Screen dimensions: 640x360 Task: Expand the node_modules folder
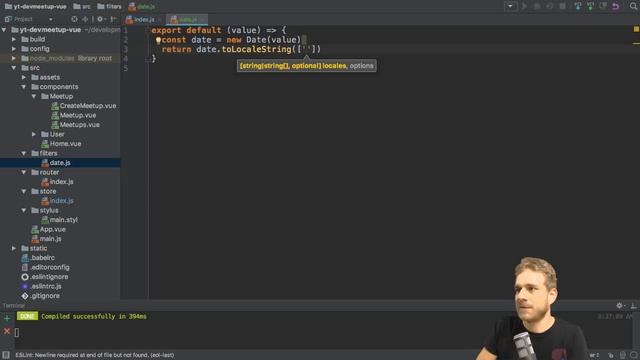click(14, 58)
